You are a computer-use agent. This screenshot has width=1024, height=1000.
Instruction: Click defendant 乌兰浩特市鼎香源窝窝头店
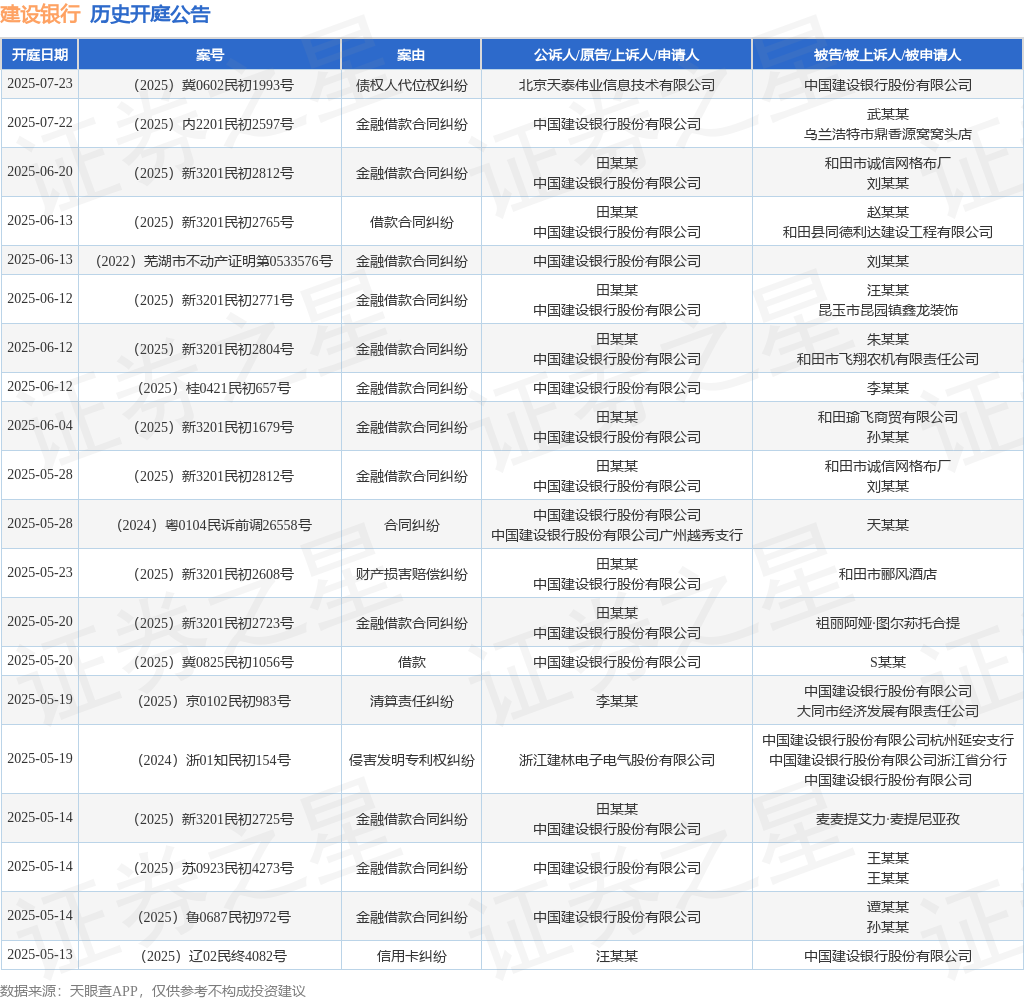point(888,134)
